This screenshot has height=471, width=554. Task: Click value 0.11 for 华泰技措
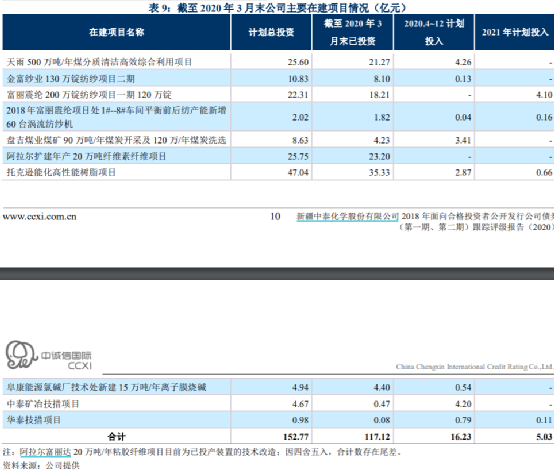pos(544,420)
